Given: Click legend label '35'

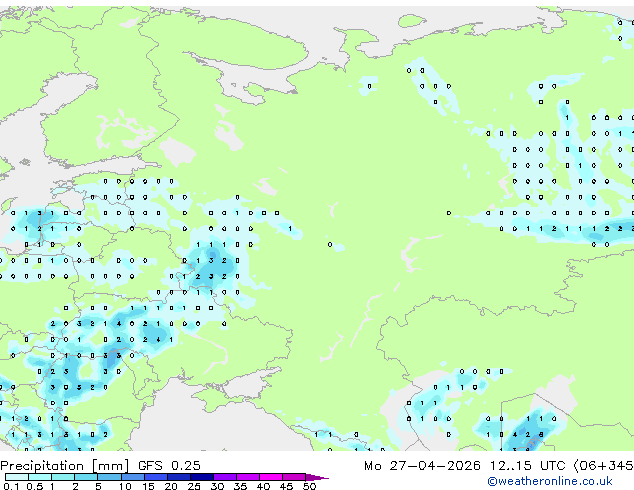Looking at the screenshot, I should click(x=240, y=486).
